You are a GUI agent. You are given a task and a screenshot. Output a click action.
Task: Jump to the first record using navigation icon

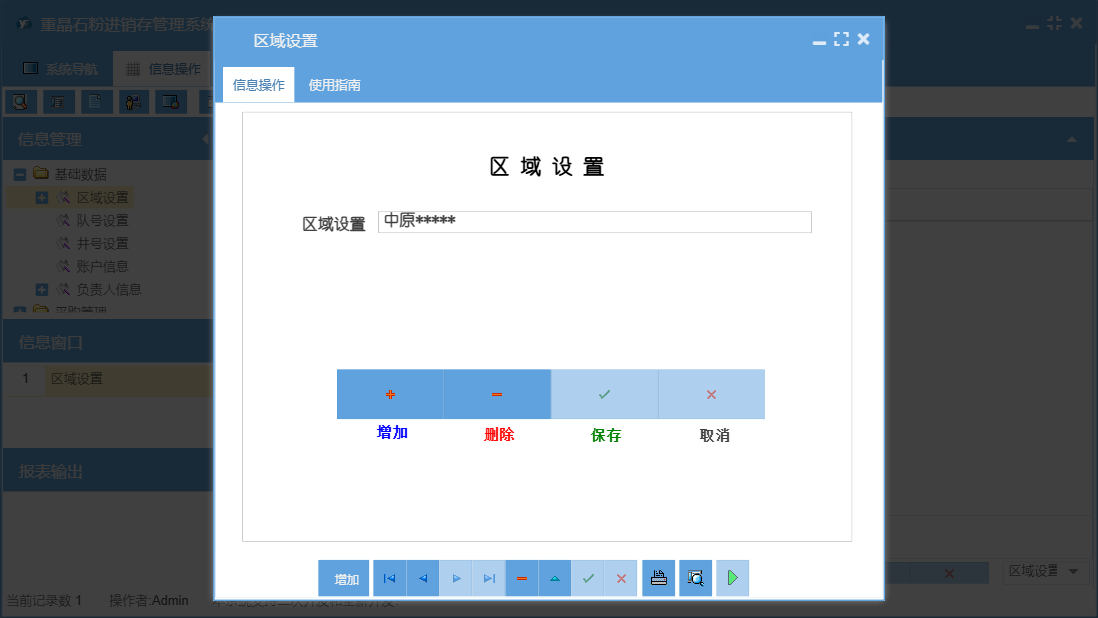(x=389, y=578)
